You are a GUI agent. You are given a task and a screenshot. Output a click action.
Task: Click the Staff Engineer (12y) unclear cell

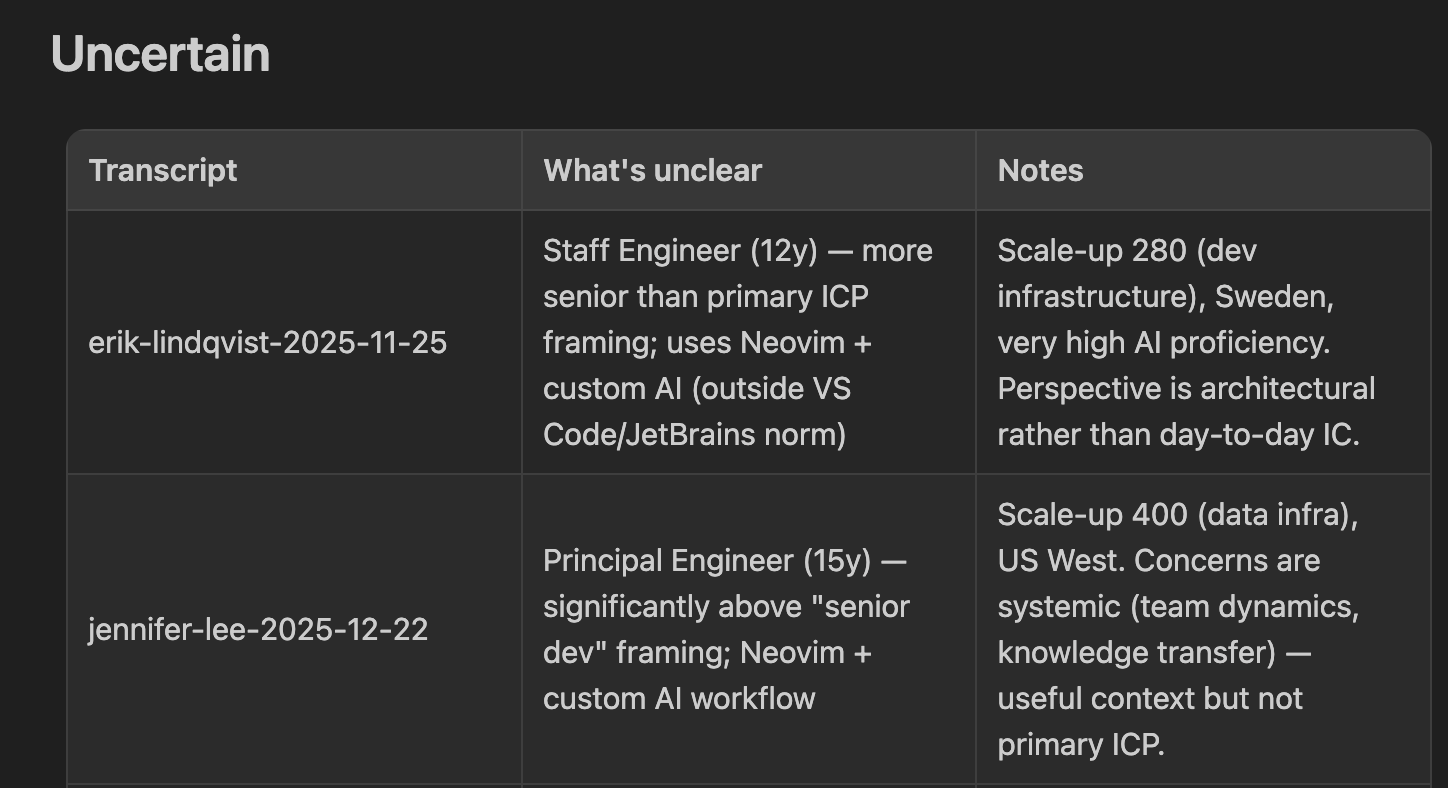(x=748, y=343)
